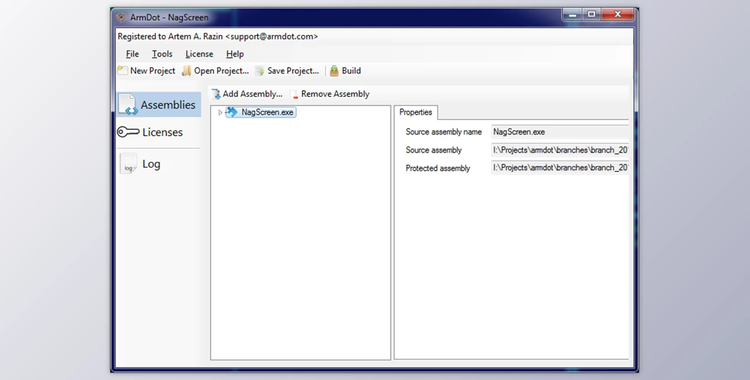The height and width of the screenshot is (380, 750).
Task: Click the Assemblies sidebar icon
Action: 128,104
